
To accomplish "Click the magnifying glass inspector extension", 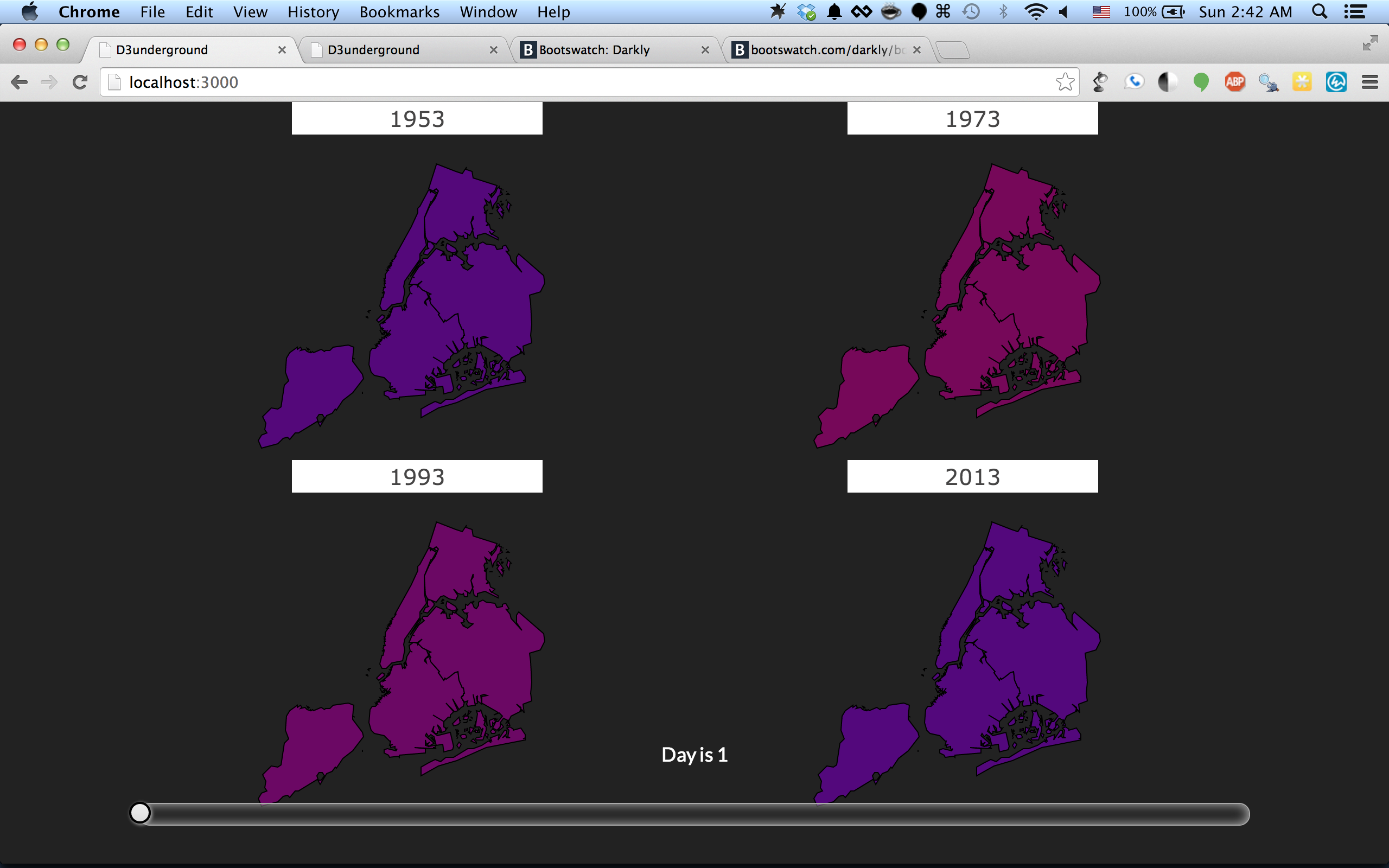I will click(1269, 83).
